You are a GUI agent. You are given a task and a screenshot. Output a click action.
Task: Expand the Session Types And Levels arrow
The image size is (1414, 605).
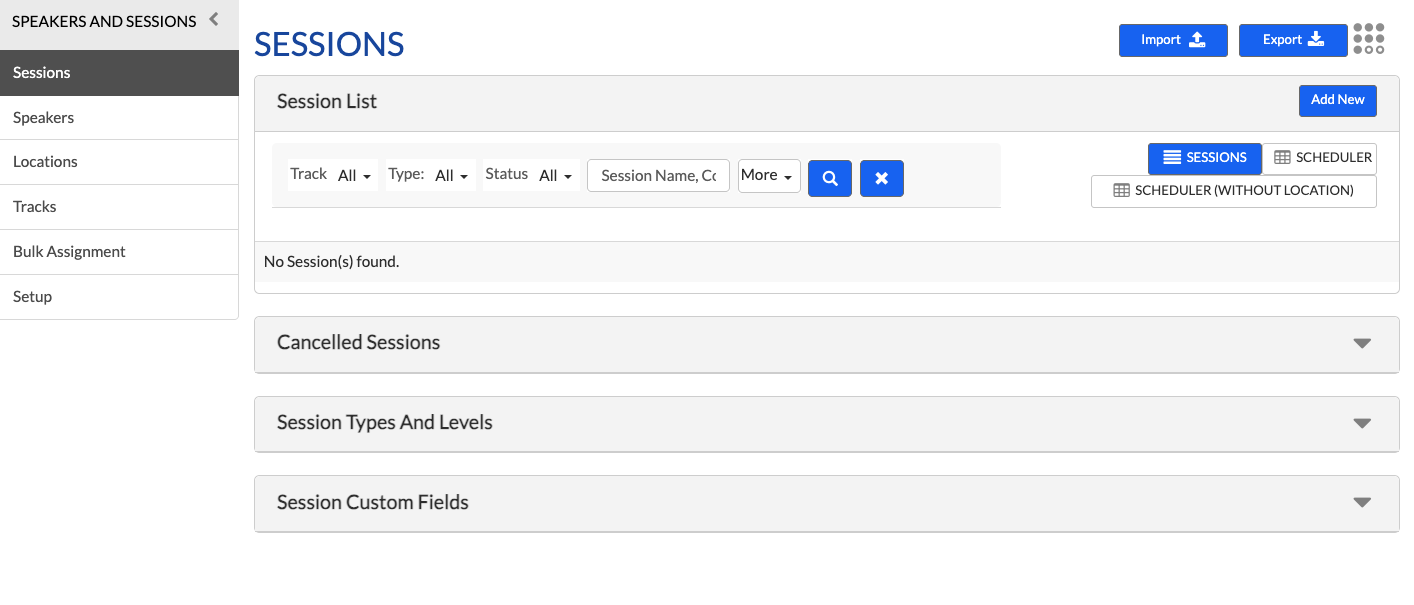(1361, 423)
